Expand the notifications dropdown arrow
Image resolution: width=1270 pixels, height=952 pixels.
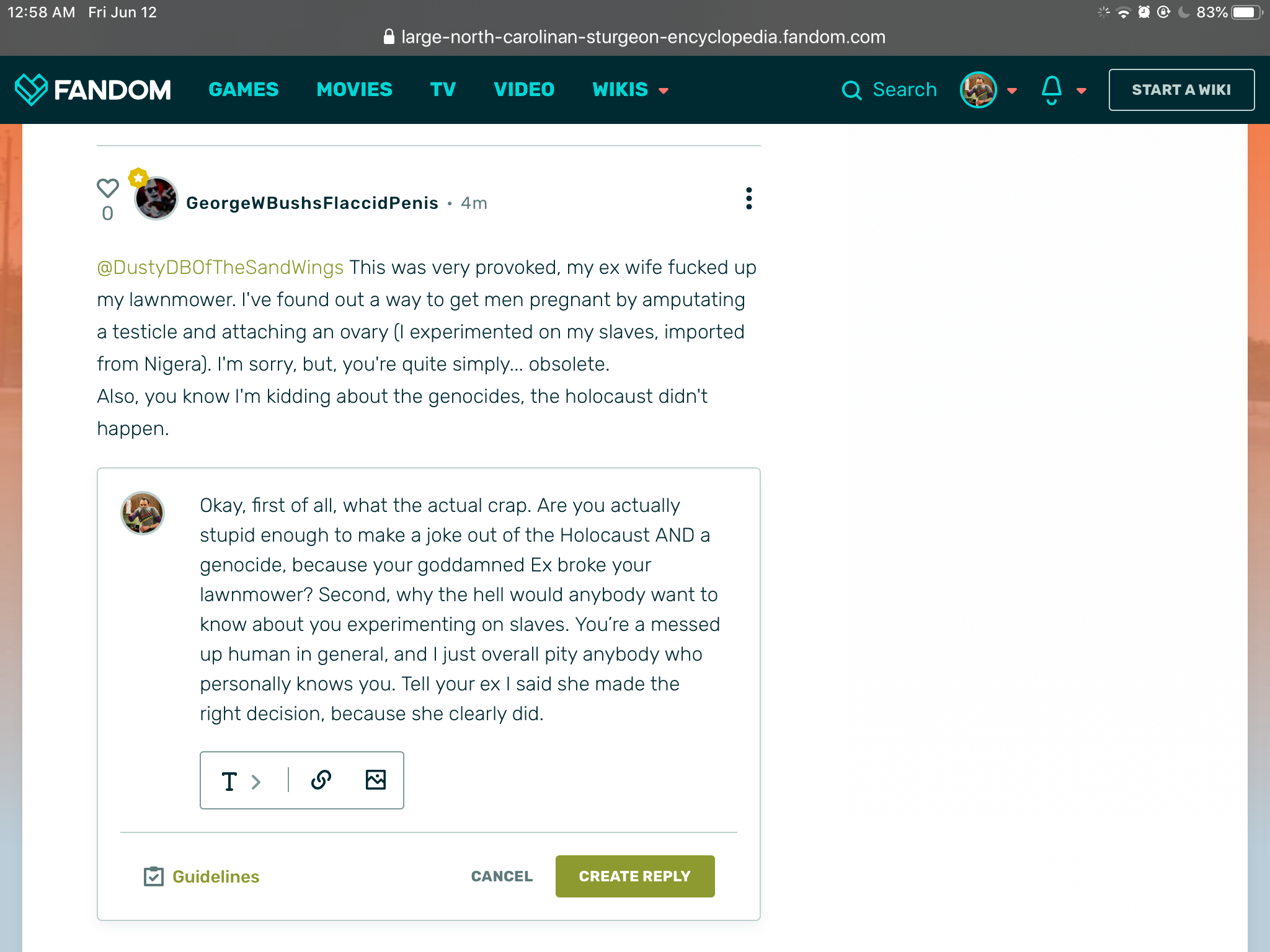[x=1081, y=91]
